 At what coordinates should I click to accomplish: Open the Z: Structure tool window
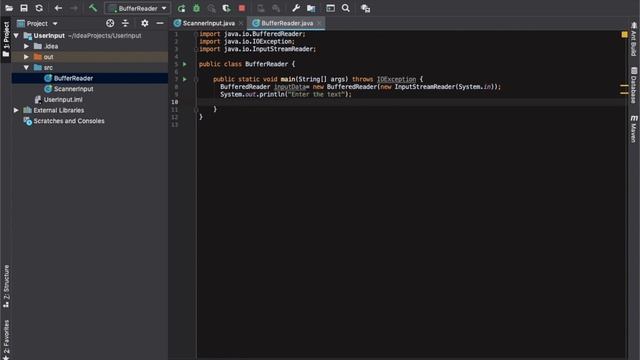(6, 286)
